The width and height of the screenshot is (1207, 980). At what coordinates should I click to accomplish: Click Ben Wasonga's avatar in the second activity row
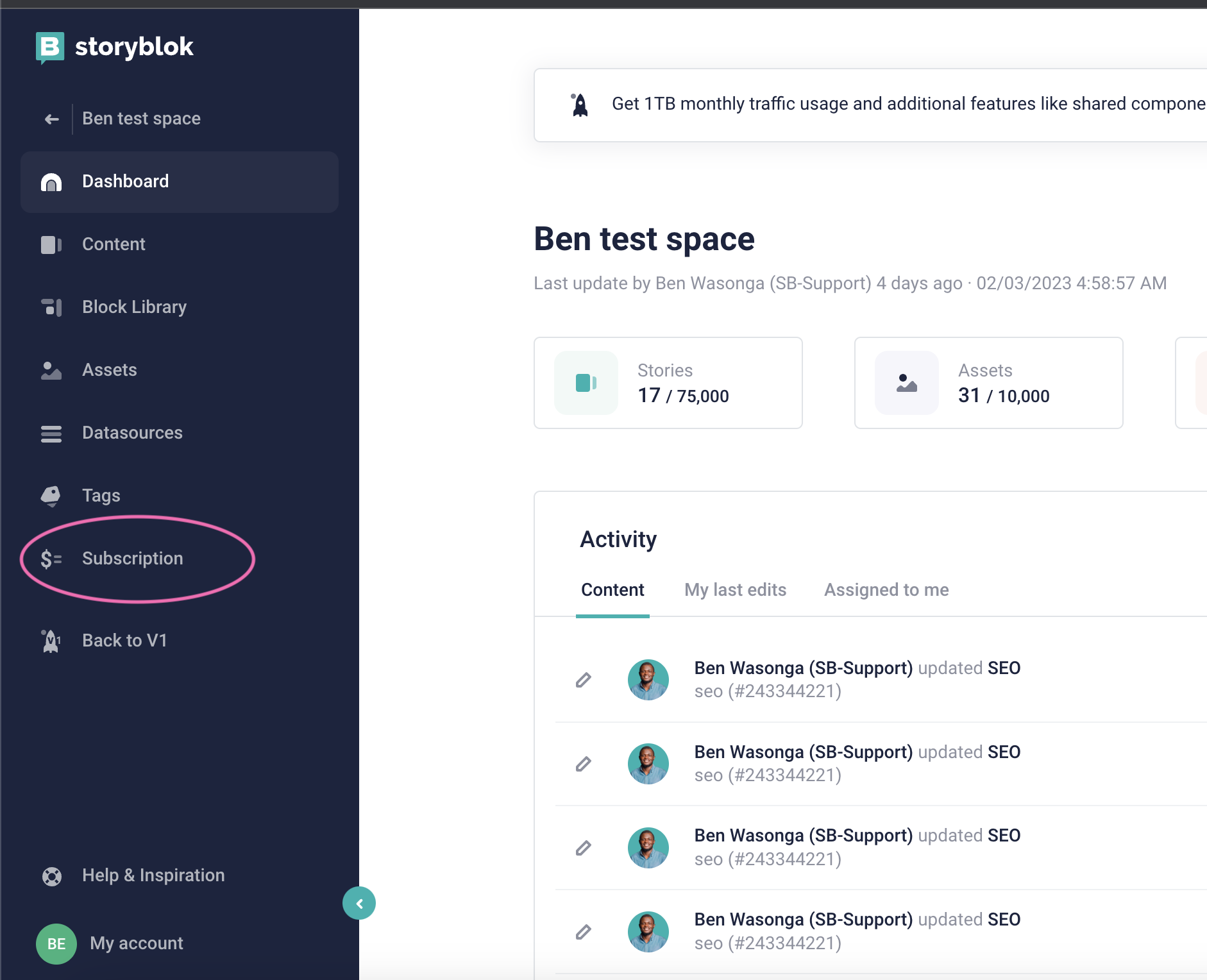pyautogui.click(x=648, y=764)
